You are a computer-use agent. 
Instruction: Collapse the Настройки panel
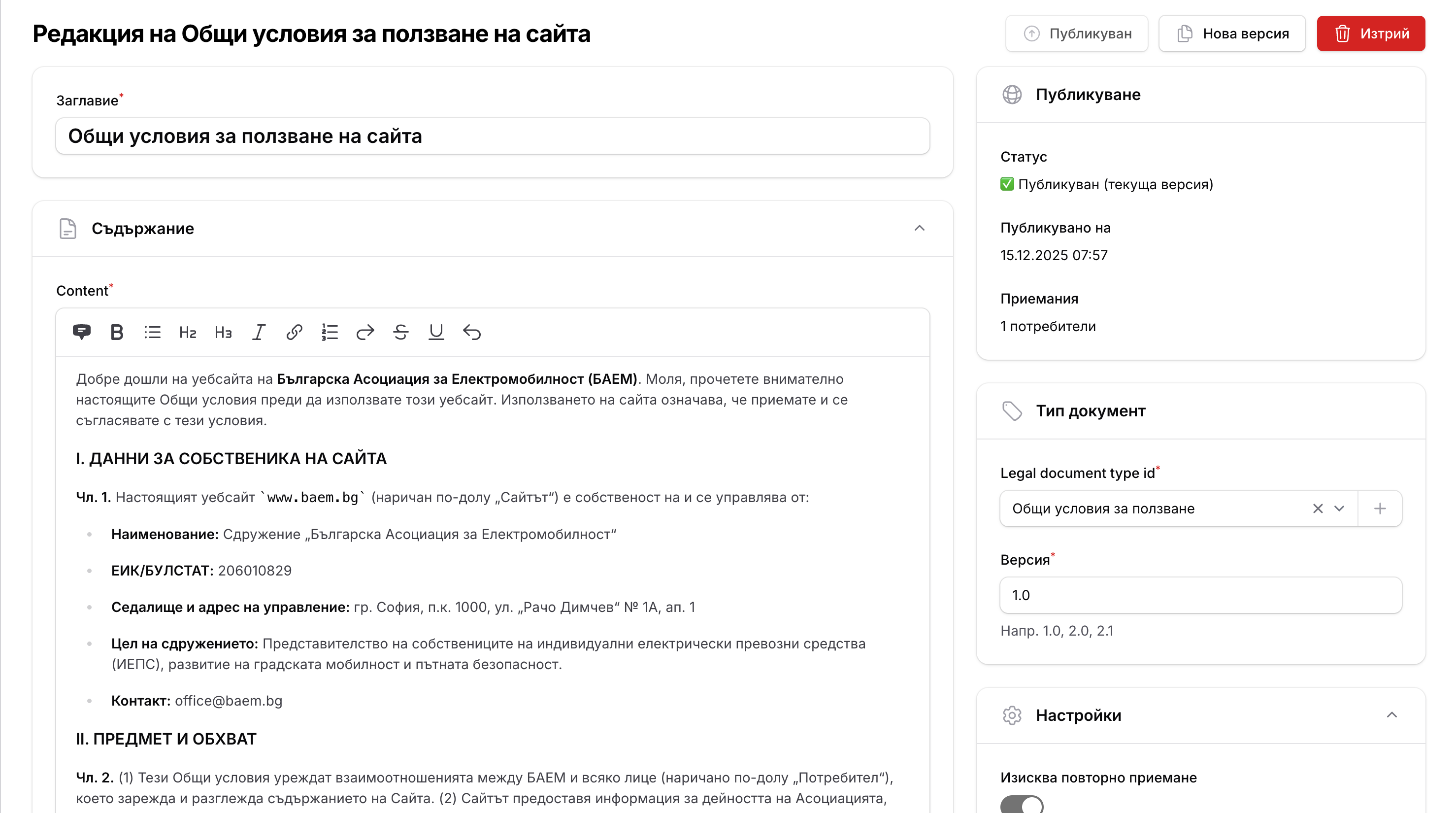click(1394, 714)
